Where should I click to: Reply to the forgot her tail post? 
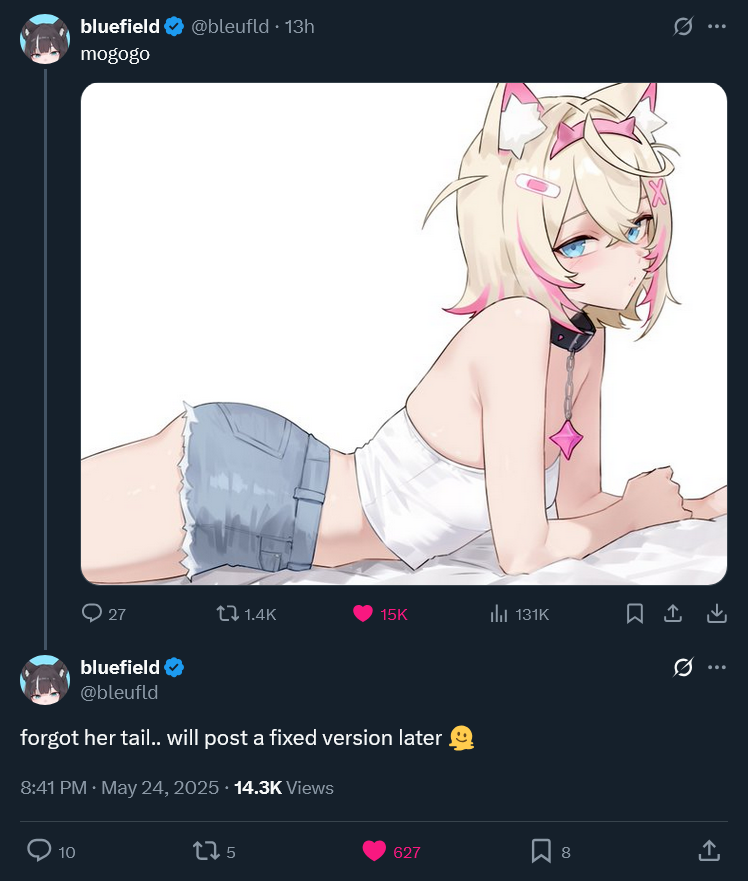coord(39,851)
